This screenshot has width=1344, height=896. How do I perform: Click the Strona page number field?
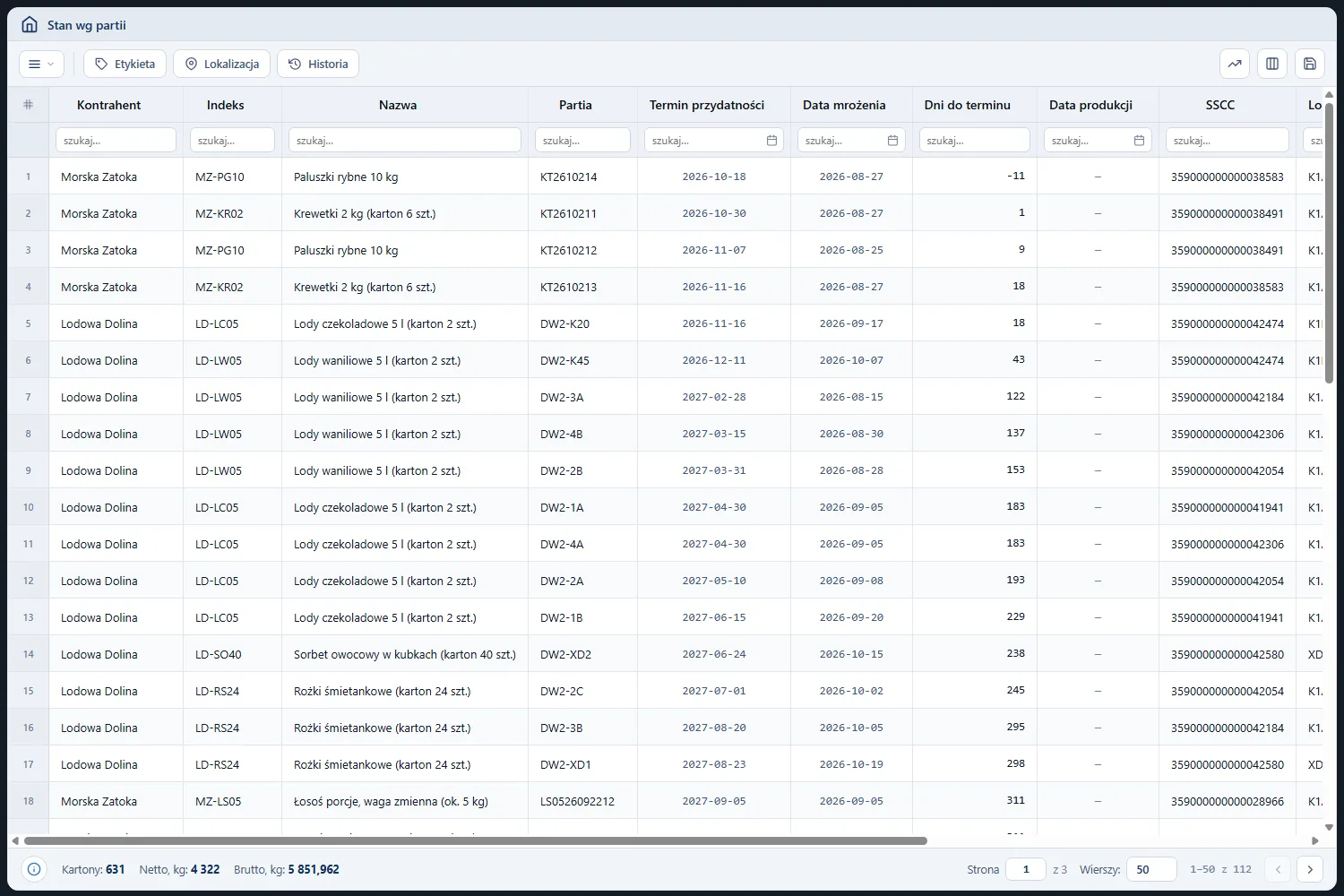coord(1026,869)
